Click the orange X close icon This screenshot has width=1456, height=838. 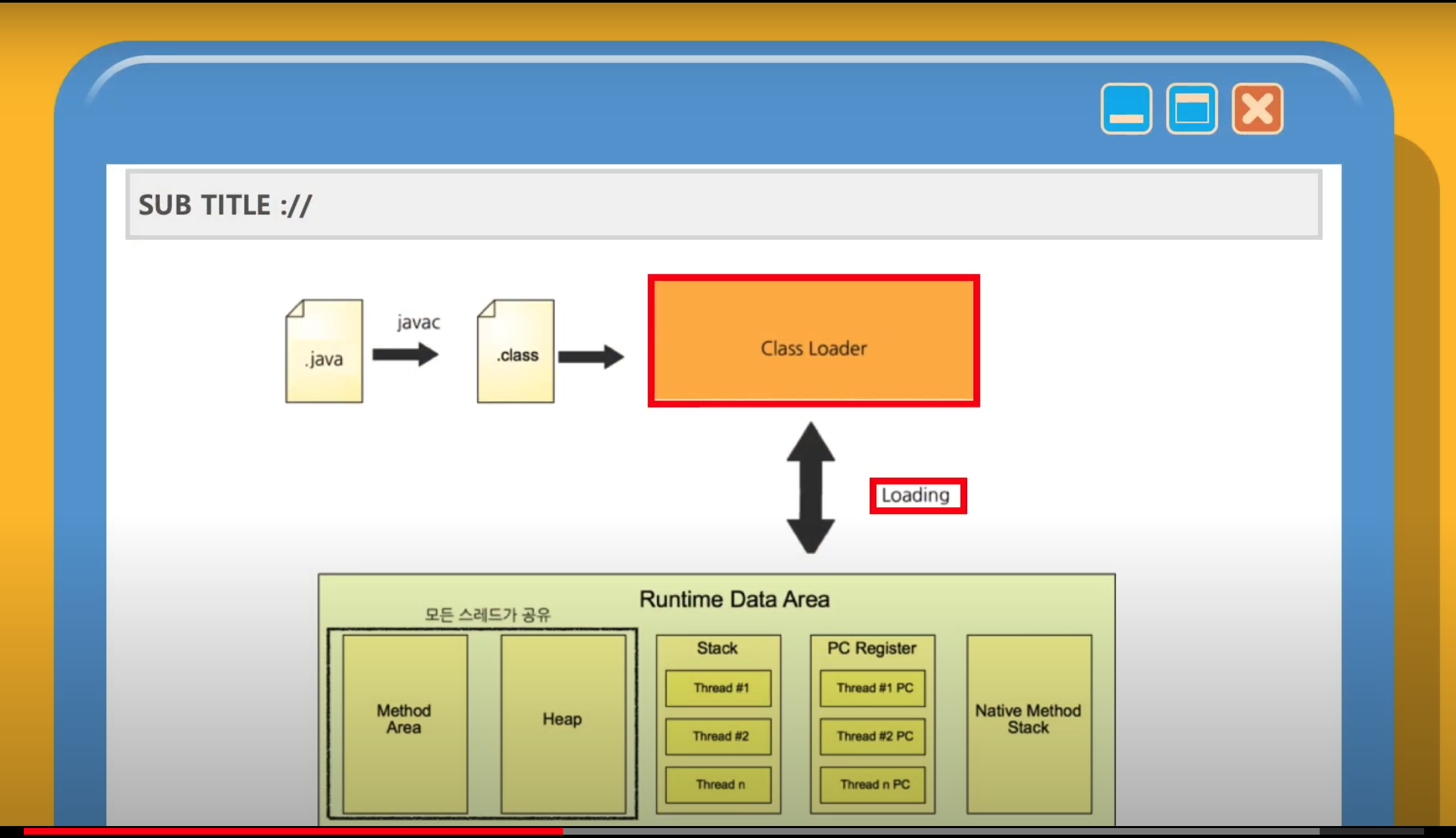coord(1257,109)
